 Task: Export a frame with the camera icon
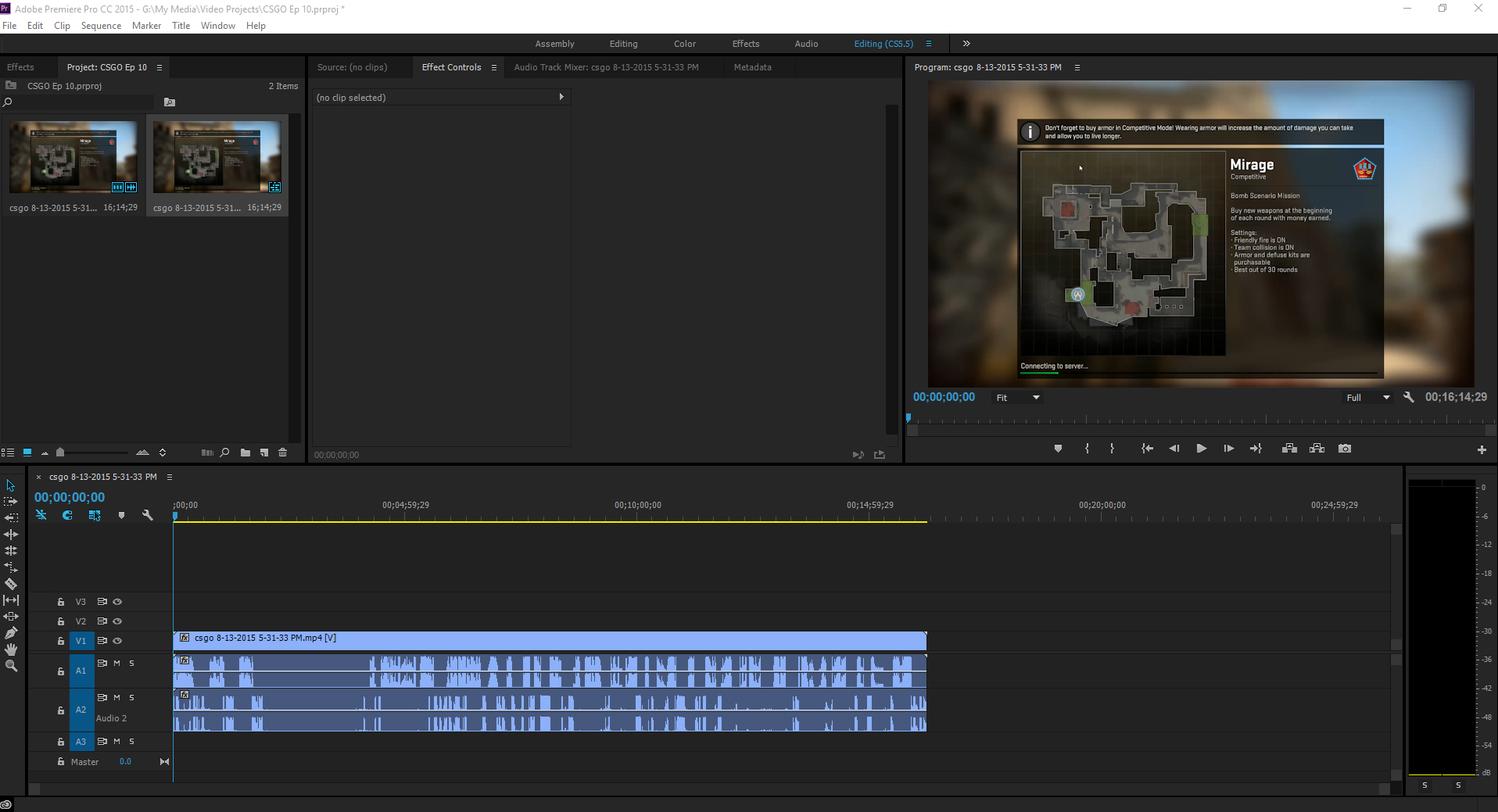1345,449
